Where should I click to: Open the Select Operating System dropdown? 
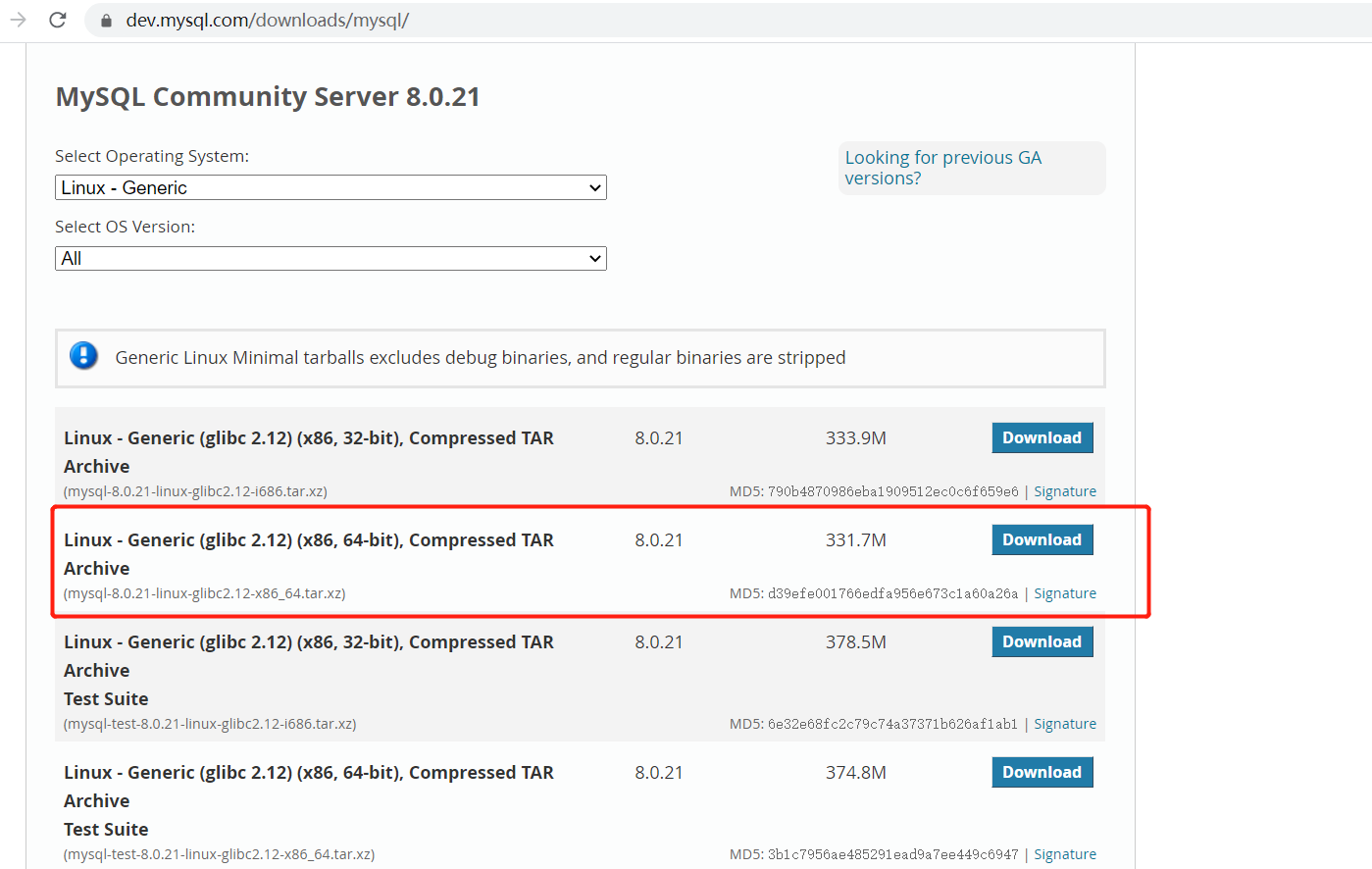click(330, 187)
